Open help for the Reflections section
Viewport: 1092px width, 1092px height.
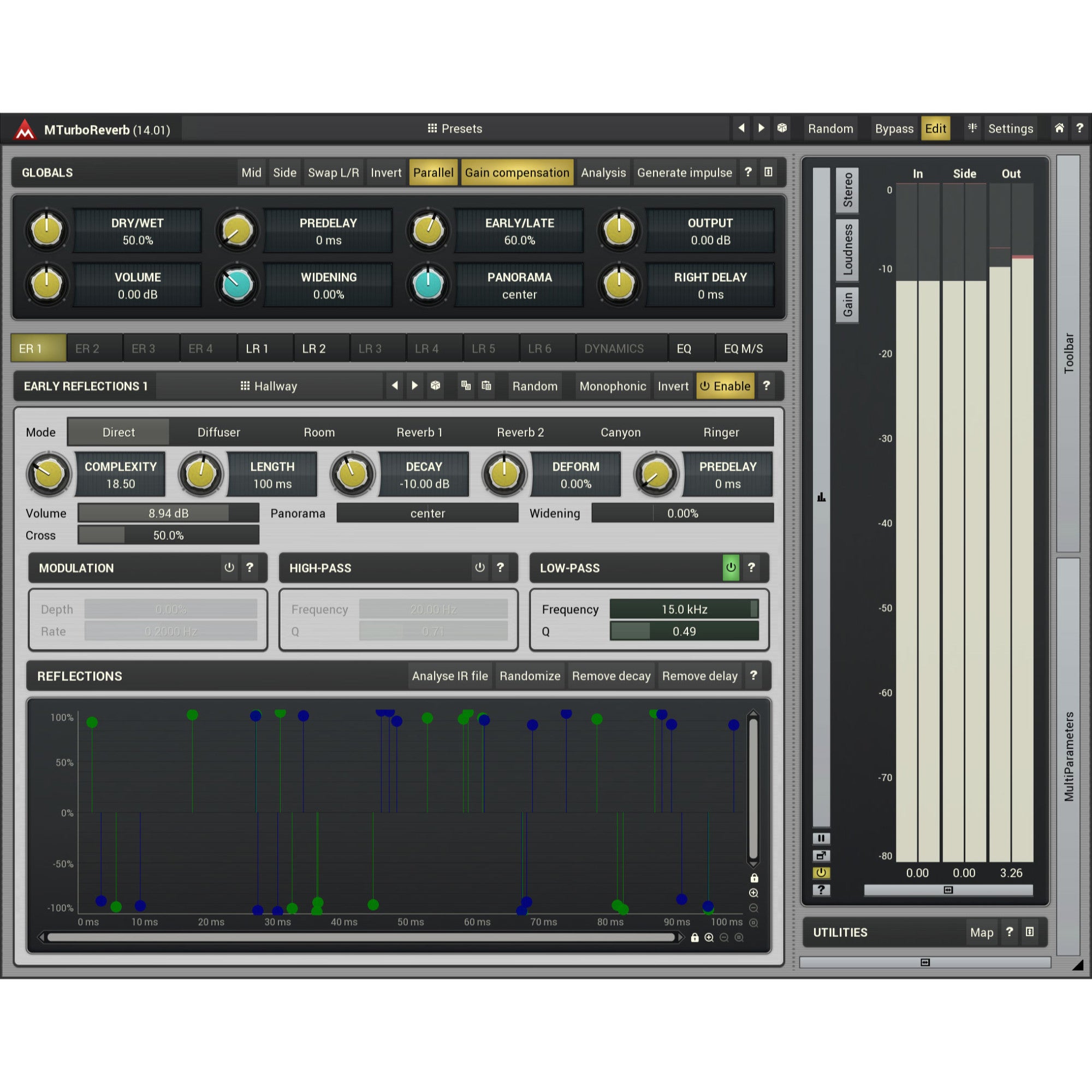(753, 675)
